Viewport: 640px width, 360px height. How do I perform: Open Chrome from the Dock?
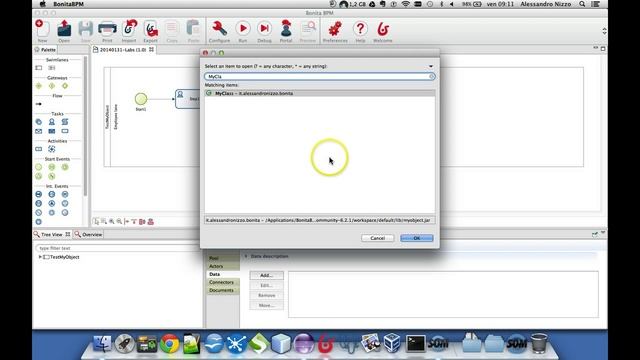[169, 344]
